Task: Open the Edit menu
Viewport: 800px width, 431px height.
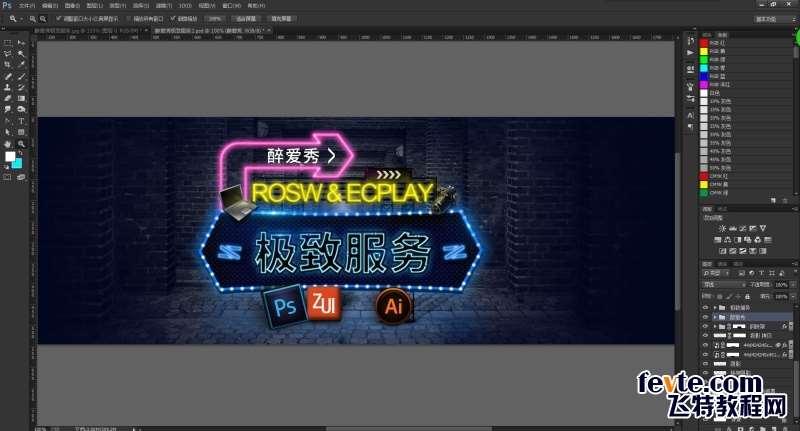Action: tap(49, 6)
